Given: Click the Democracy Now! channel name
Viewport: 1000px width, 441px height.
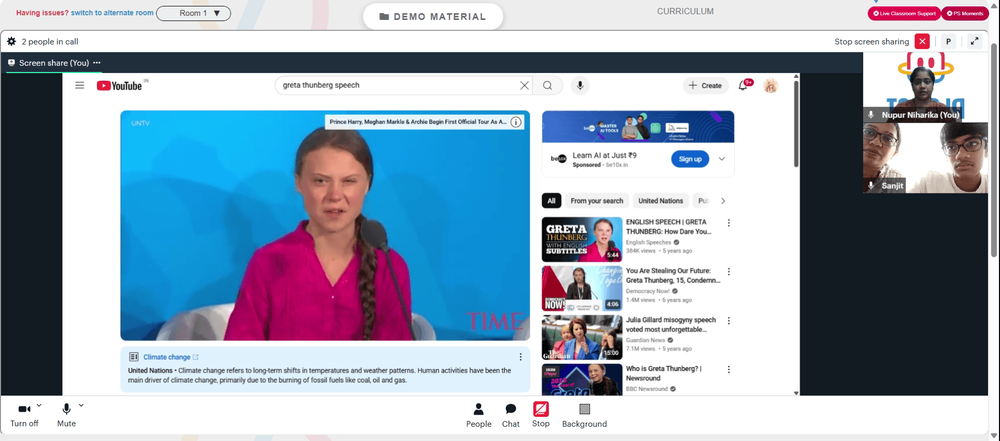Looking at the screenshot, I should (649, 291).
